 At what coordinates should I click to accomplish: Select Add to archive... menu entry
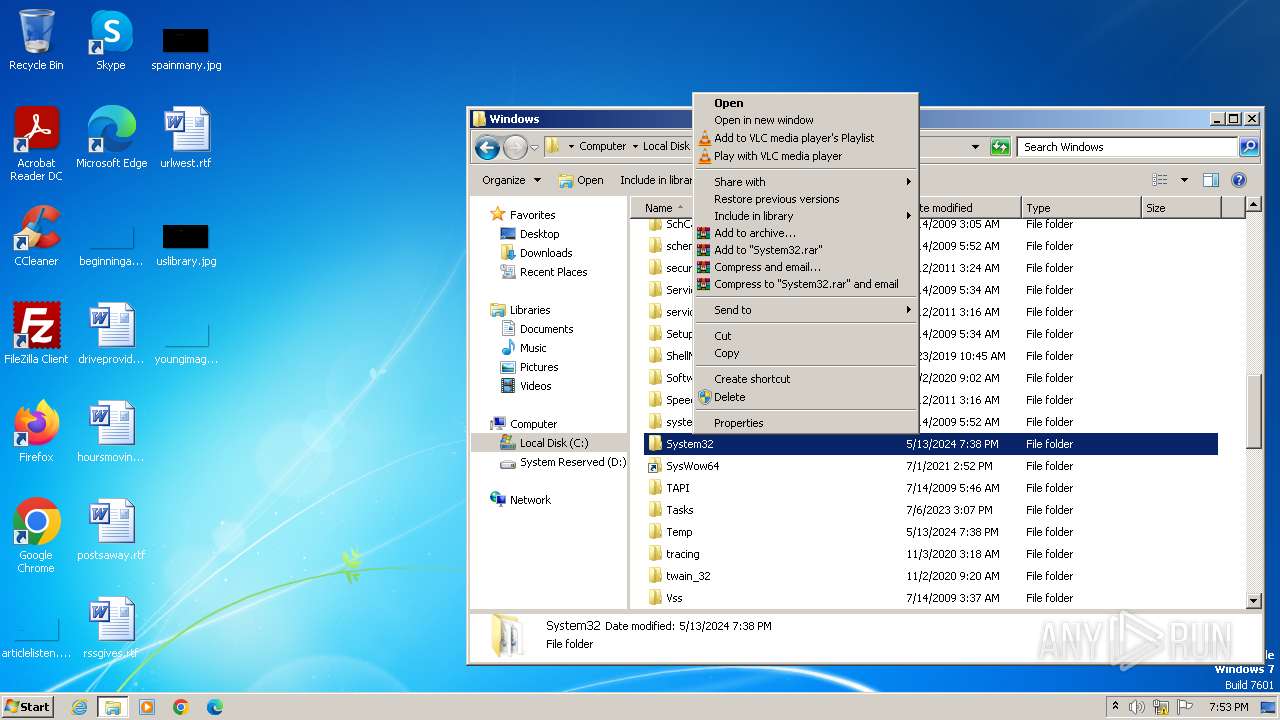point(755,233)
